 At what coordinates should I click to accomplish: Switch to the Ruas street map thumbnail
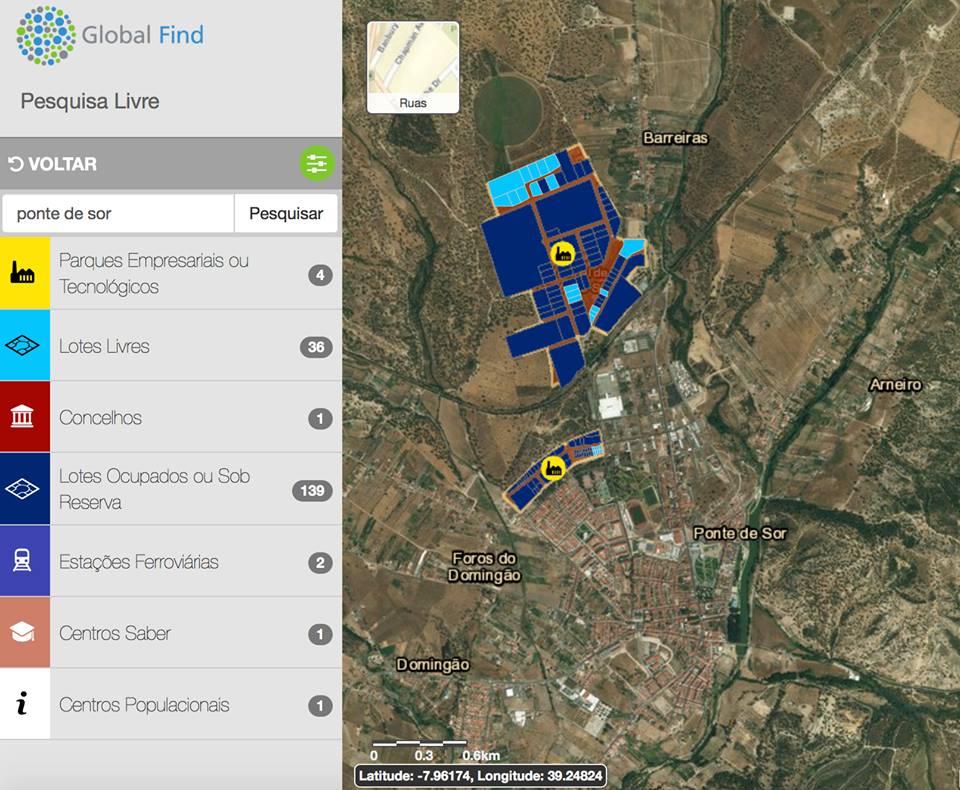click(413, 67)
